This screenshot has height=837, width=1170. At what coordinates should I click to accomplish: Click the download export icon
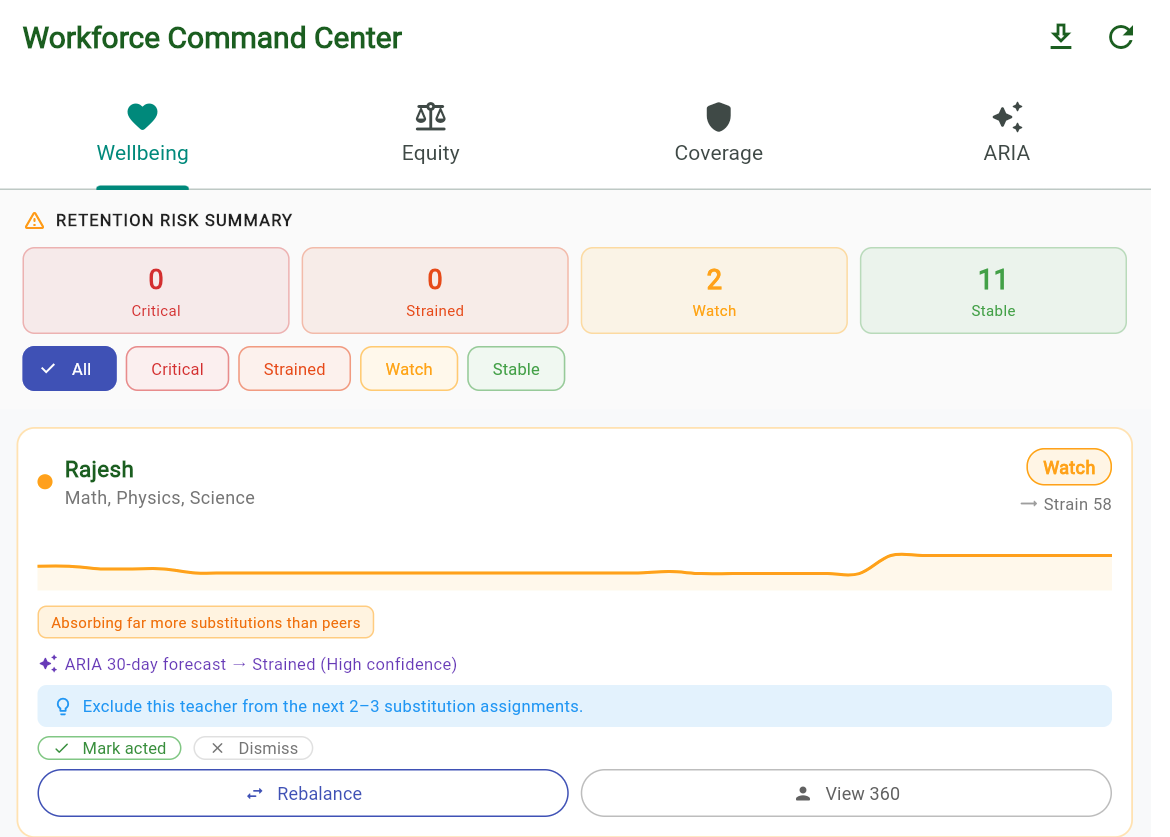[1060, 37]
